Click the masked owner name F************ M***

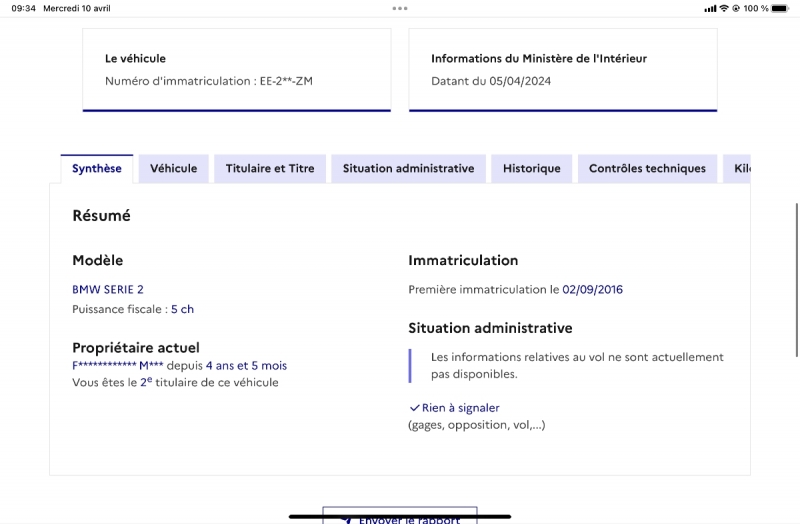(x=118, y=365)
